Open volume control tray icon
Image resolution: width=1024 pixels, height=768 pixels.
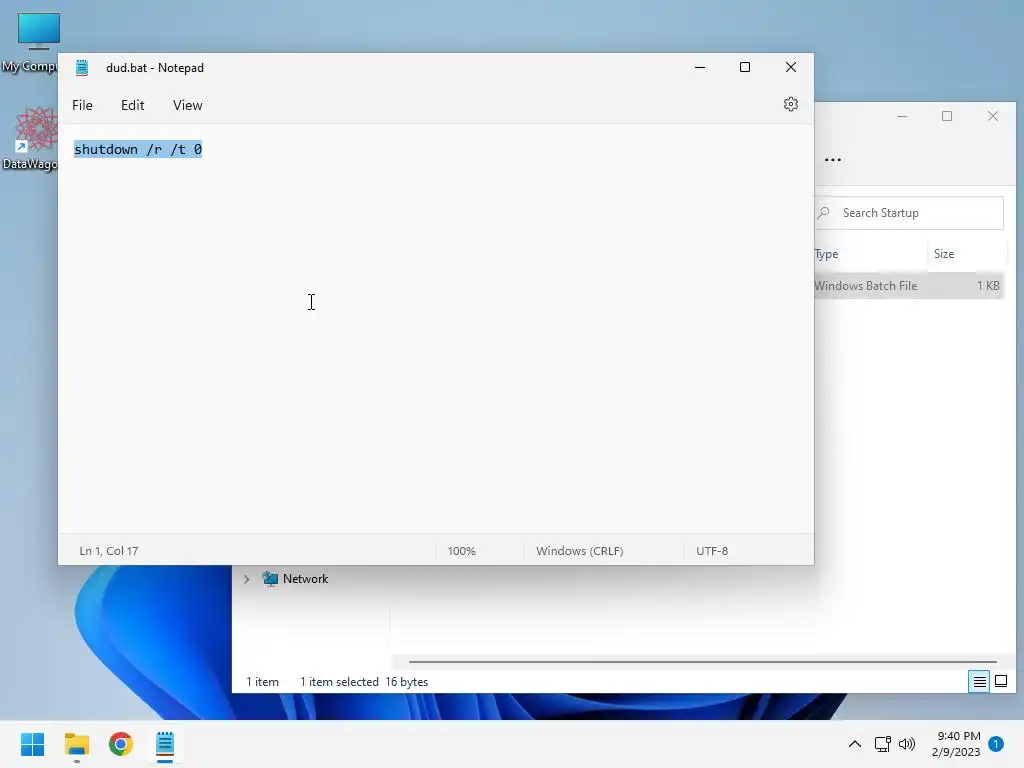pos(907,744)
